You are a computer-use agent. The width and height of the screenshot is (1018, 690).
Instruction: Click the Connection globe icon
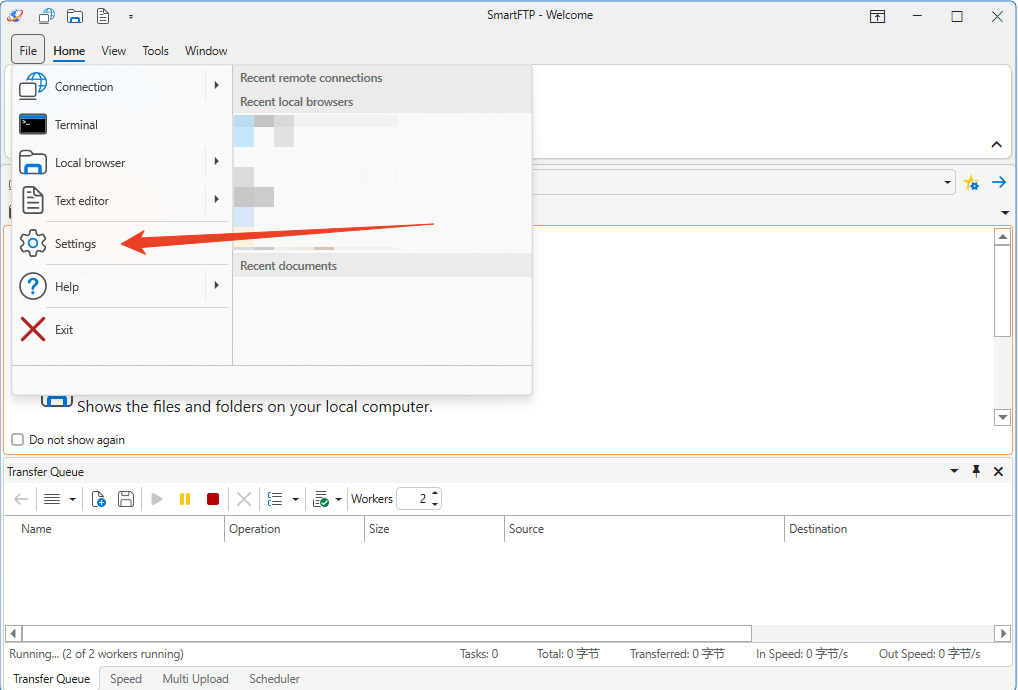click(32, 86)
